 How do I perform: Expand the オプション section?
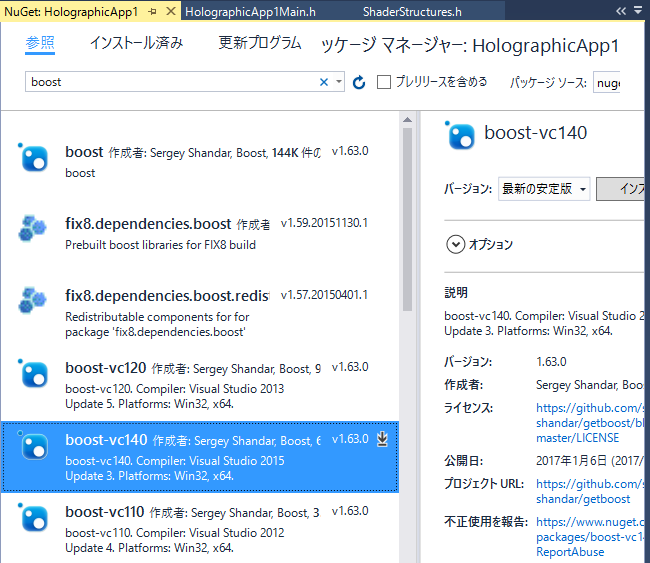click(x=455, y=244)
